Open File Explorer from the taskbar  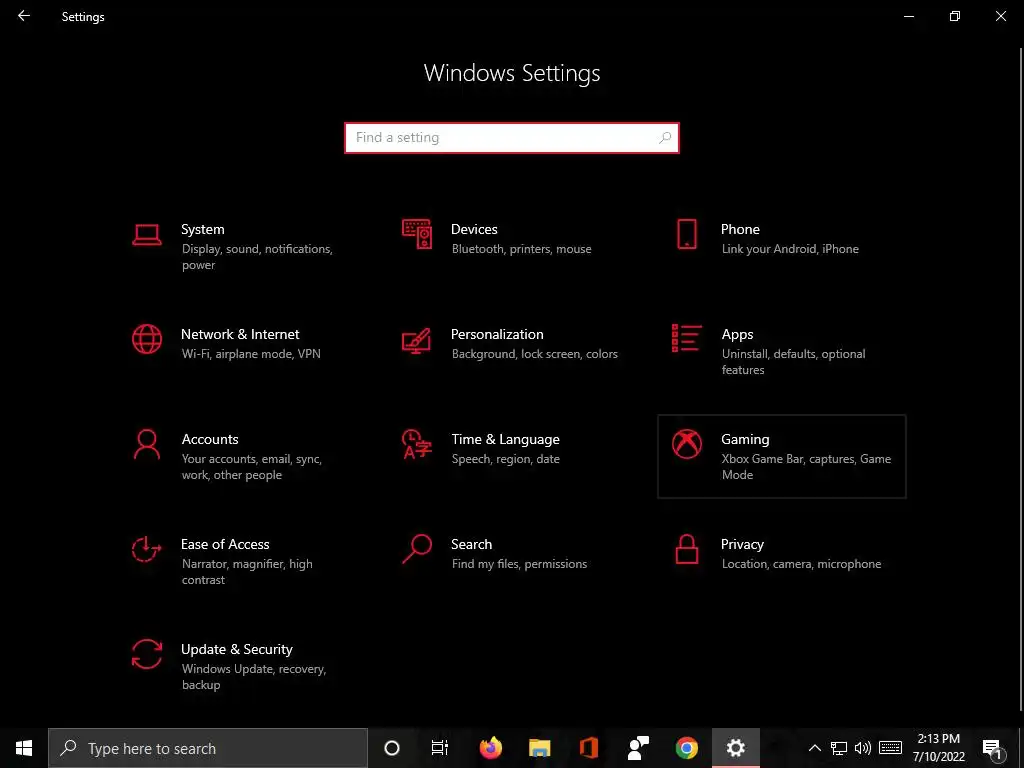539,748
